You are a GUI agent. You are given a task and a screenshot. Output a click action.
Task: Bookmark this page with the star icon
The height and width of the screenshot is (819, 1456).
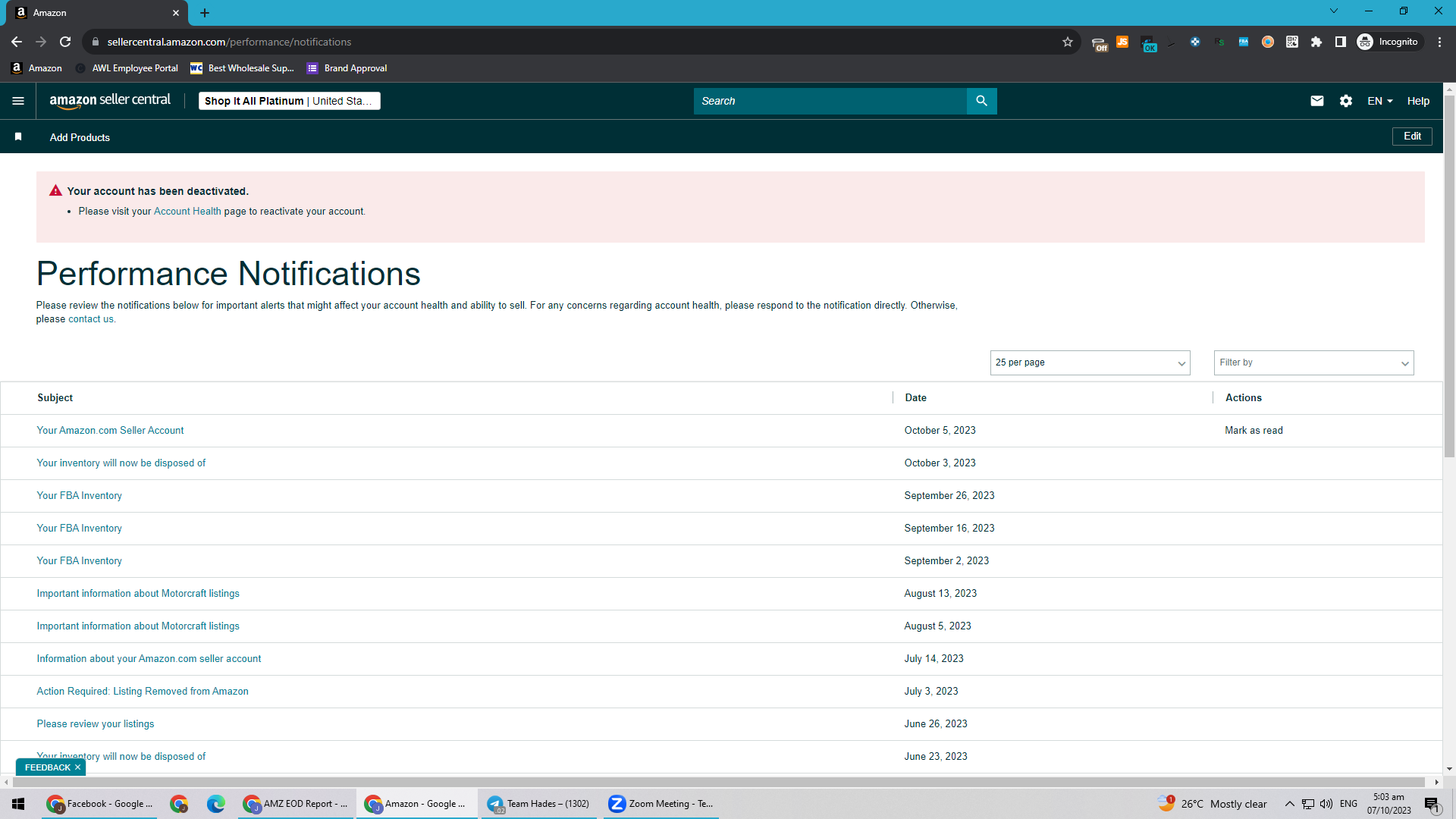[x=1068, y=42]
